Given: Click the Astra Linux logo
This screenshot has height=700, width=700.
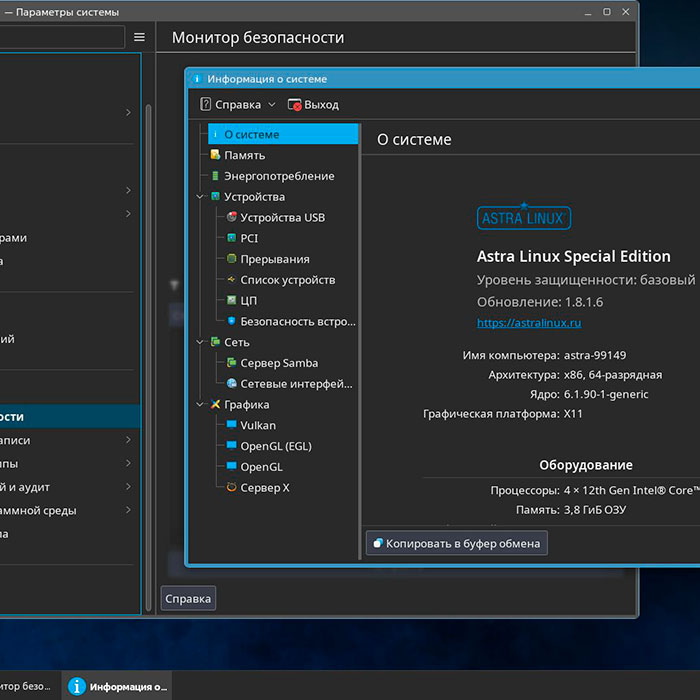Looking at the screenshot, I should pos(524,217).
